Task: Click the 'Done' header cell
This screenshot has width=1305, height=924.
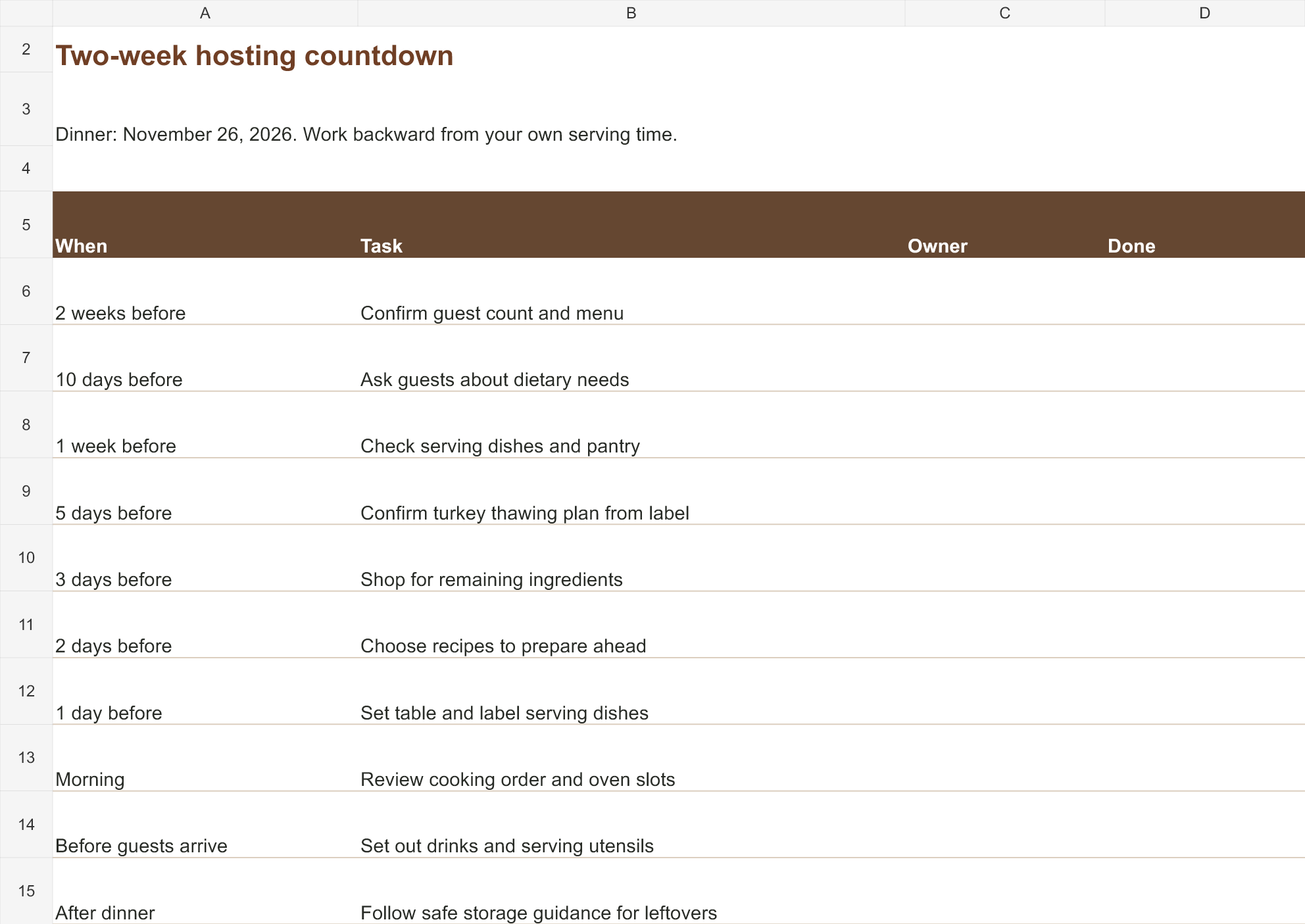Action: click(1205, 225)
